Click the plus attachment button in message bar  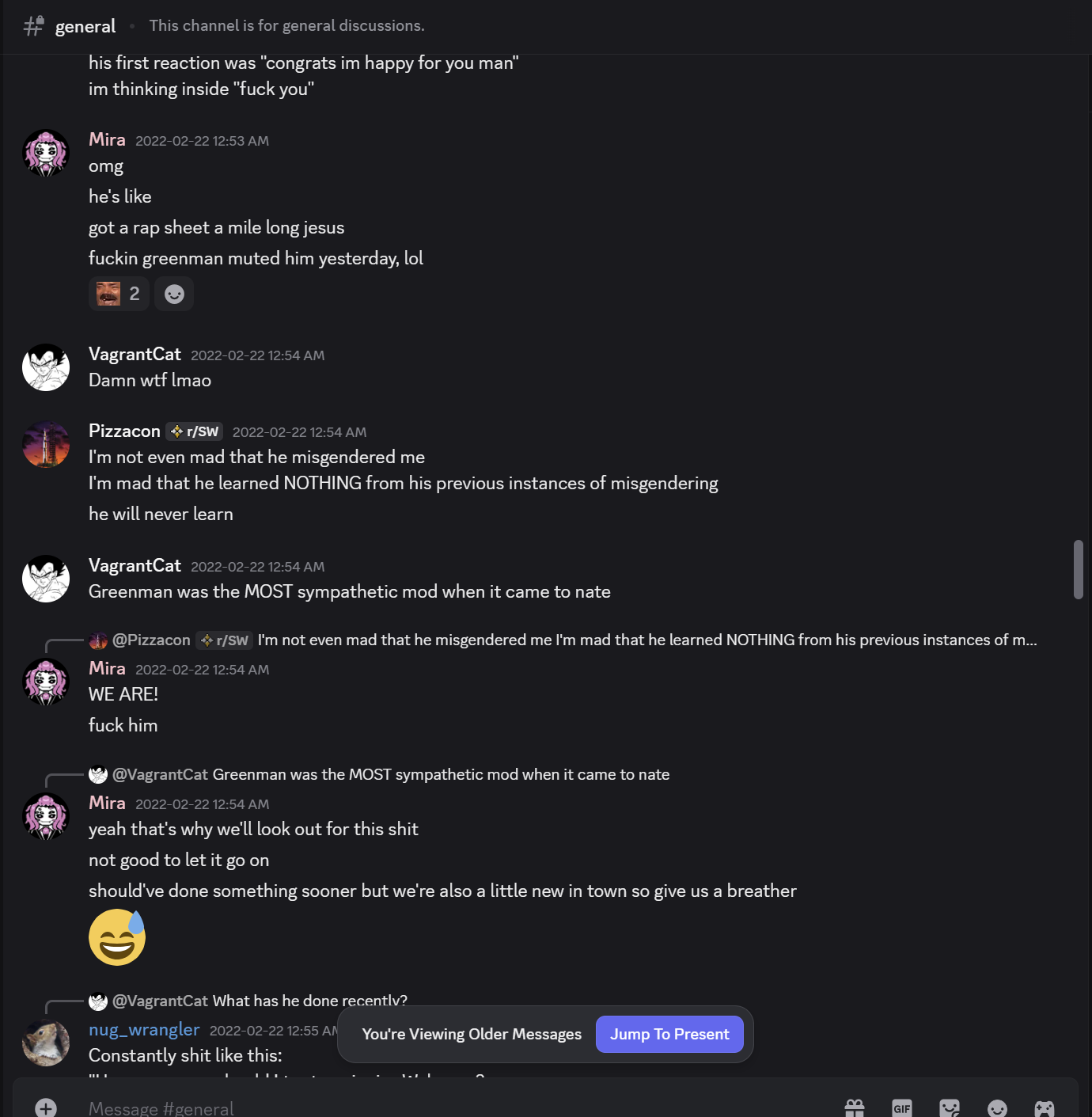coord(46,1108)
